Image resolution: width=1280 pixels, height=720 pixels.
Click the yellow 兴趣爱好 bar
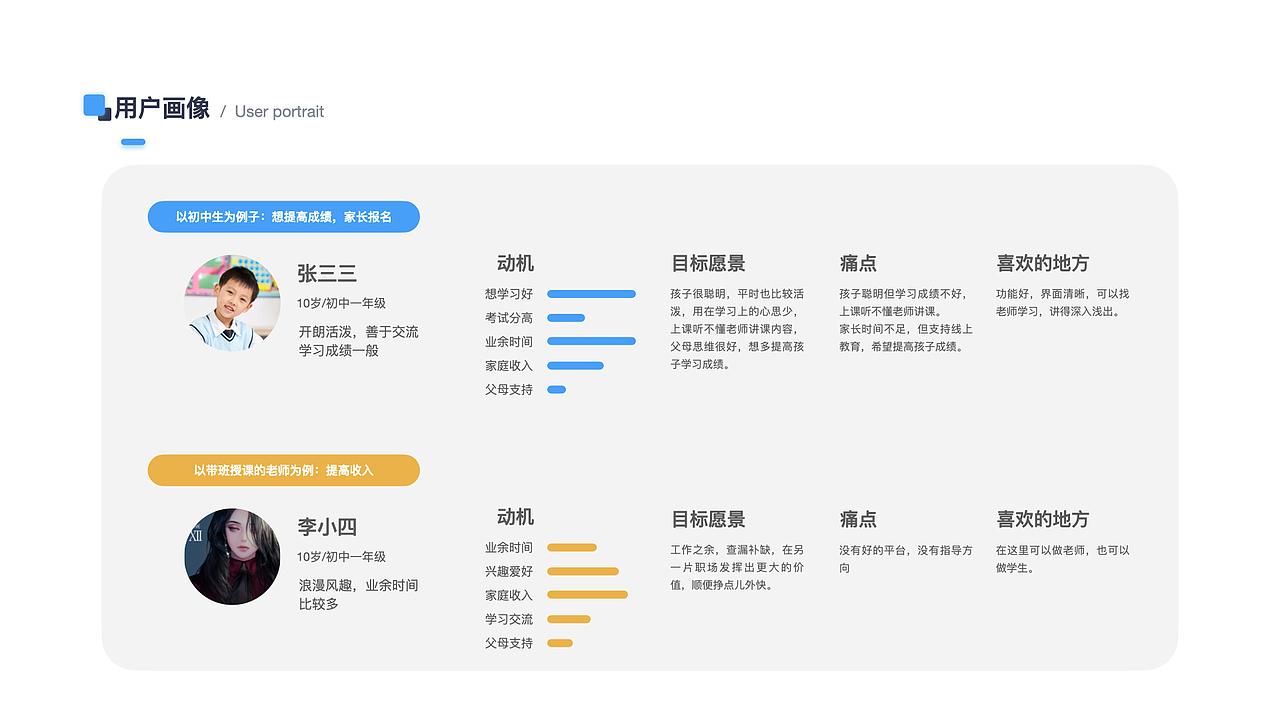click(583, 571)
